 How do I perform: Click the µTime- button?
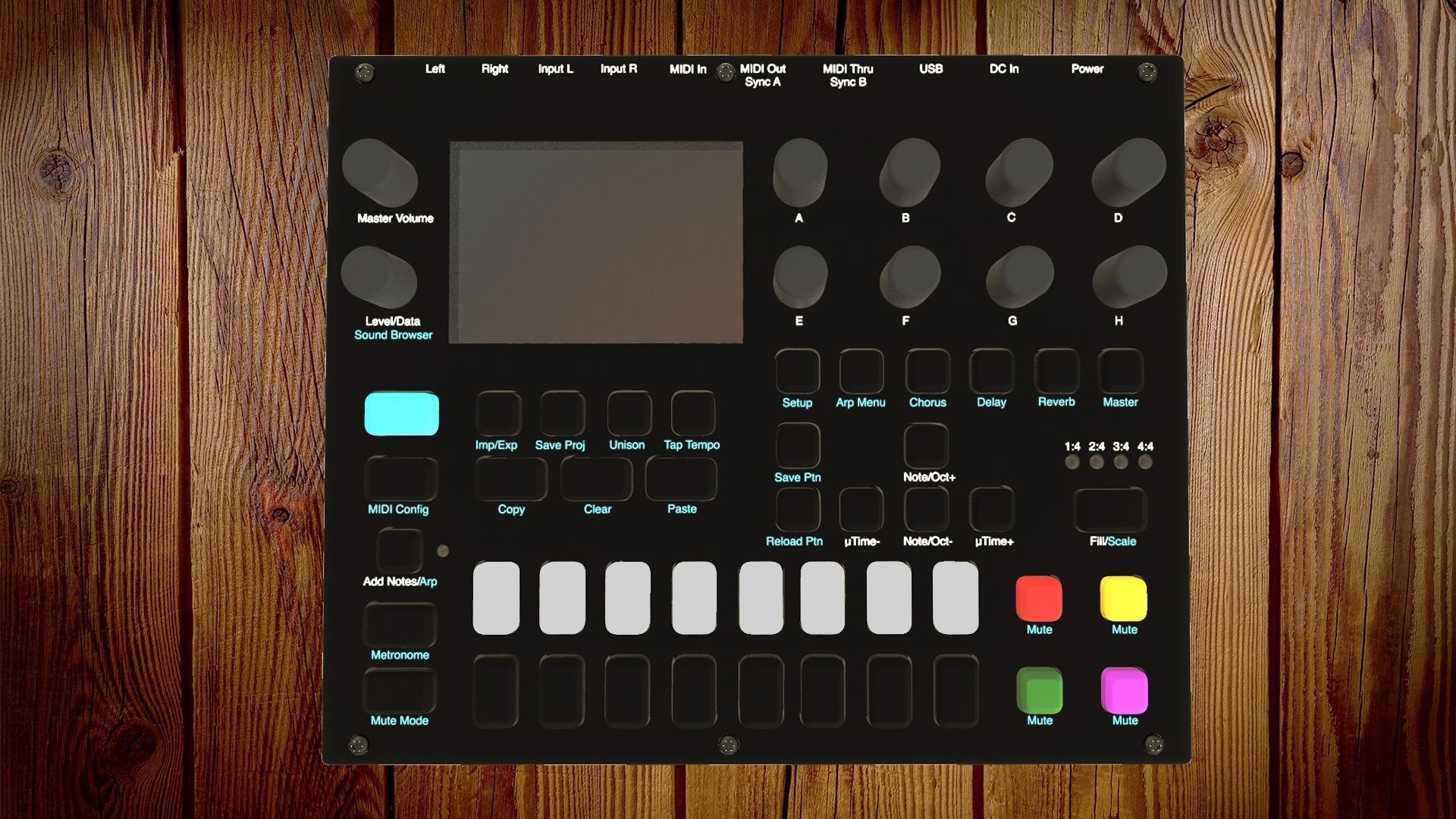pos(861,509)
